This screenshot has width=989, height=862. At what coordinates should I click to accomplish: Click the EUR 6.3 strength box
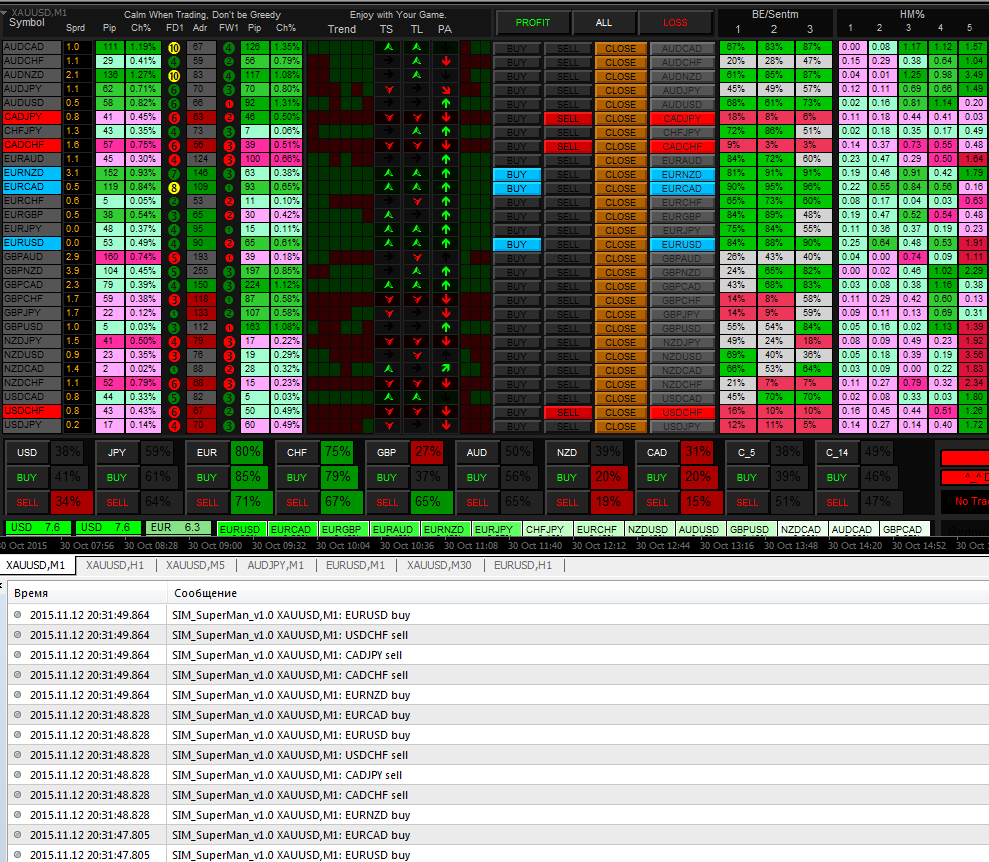tap(178, 528)
